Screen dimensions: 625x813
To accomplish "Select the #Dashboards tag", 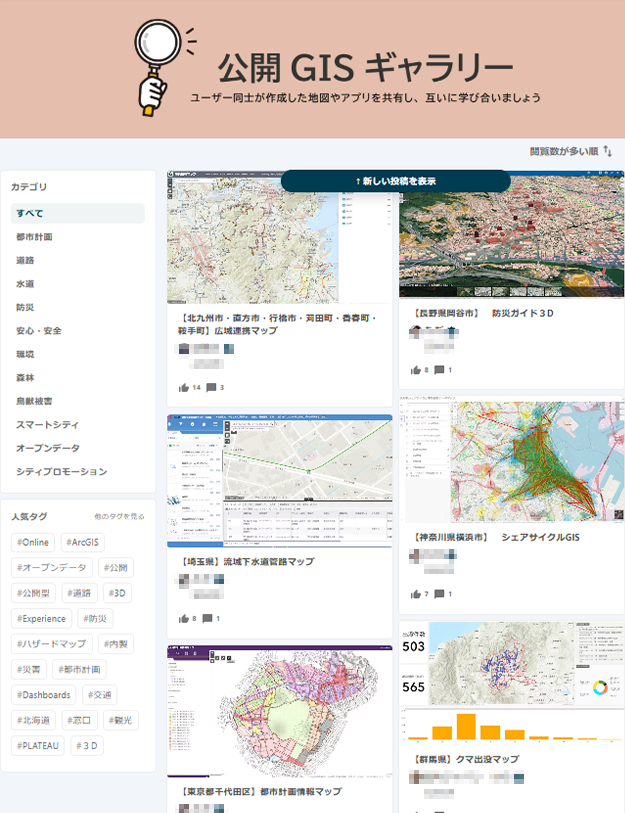I will tap(44, 695).
